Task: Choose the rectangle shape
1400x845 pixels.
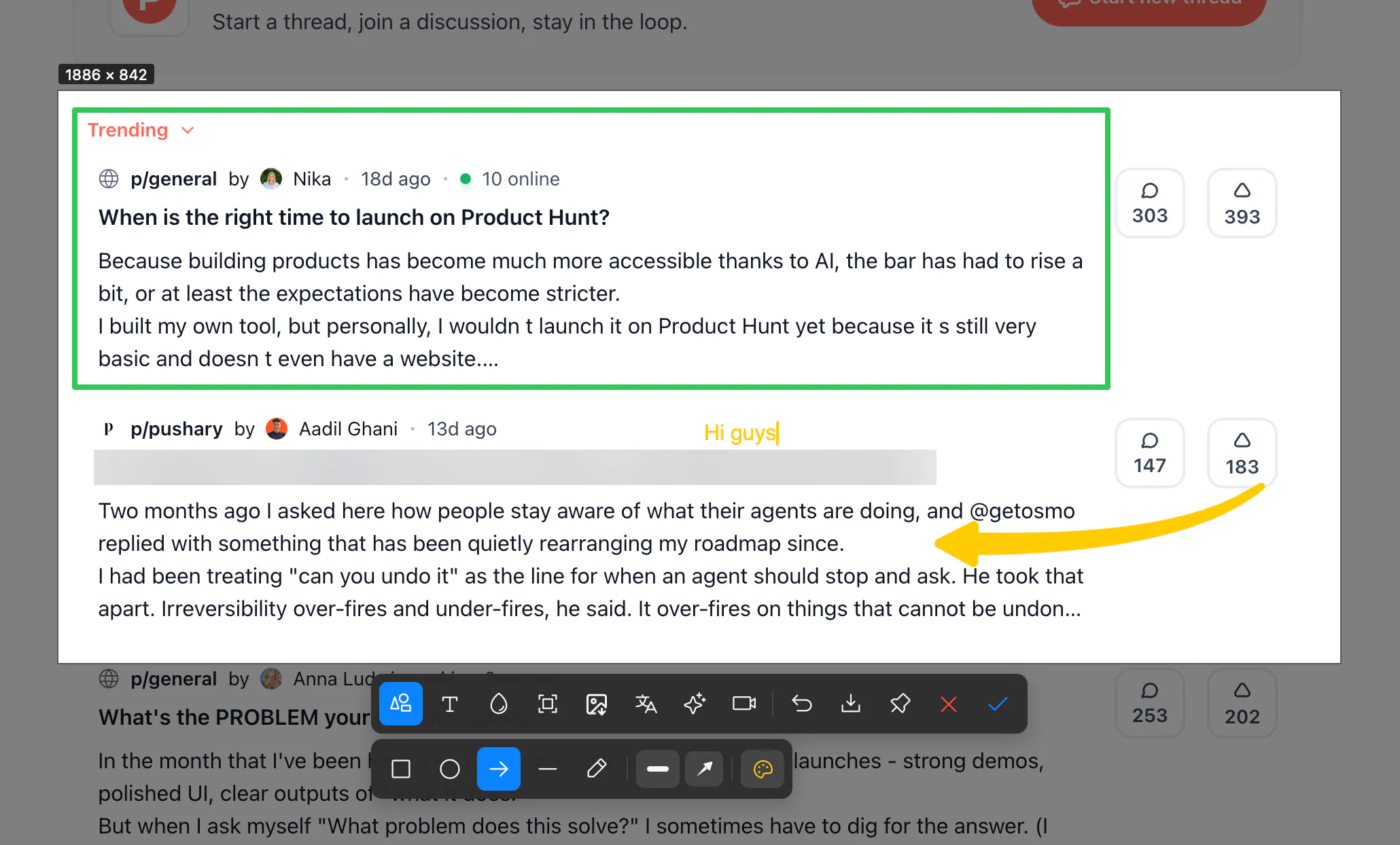Action: [x=401, y=769]
